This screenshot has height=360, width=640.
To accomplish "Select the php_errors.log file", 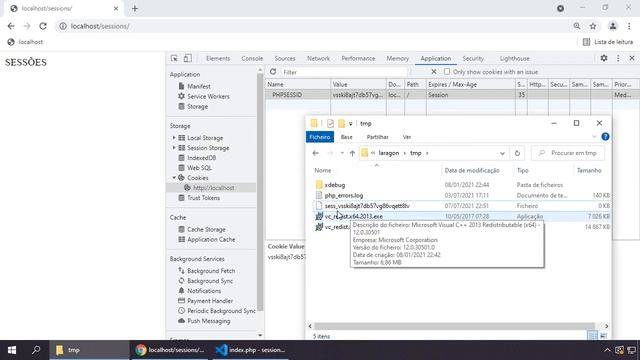I will pyautogui.click(x=344, y=196).
